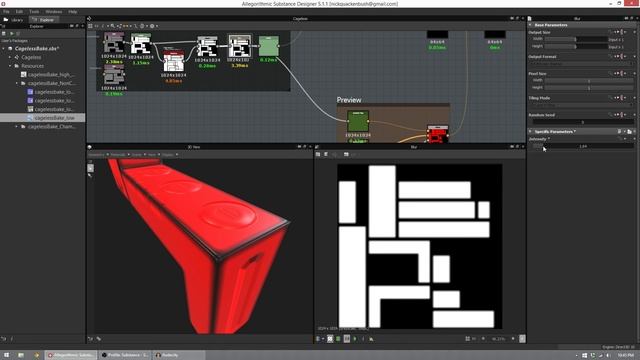Open the Display dropdown in 3D View
This screenshot has height=360, width=640.
[170, 155]
